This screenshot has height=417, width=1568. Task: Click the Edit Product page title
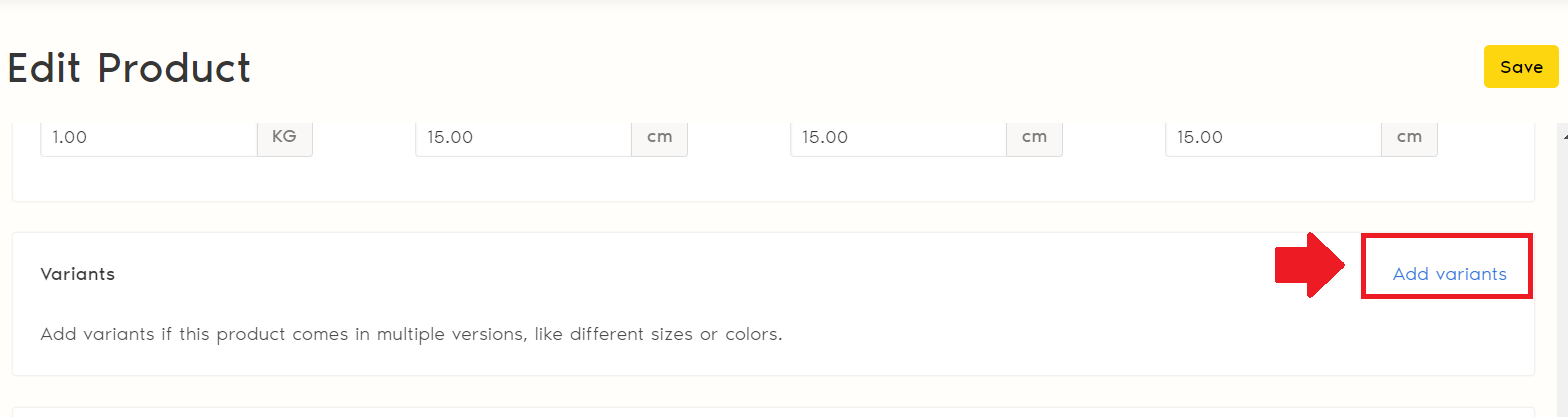[129, 68]
